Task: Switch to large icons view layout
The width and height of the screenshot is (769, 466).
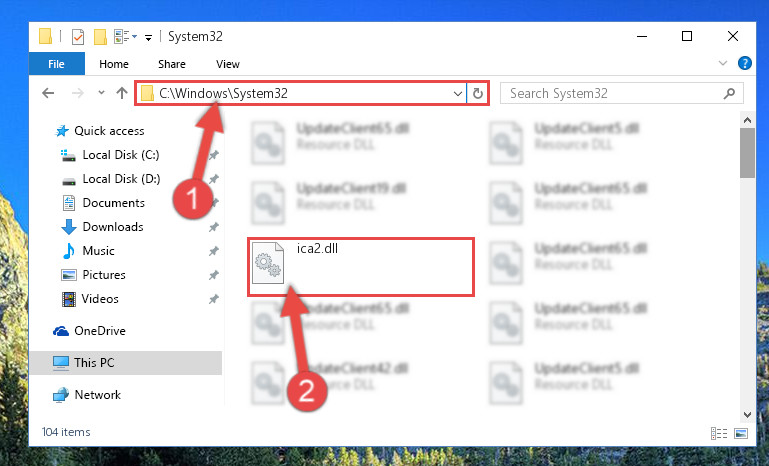Action: pyautogui.click(x=741, y=433)
